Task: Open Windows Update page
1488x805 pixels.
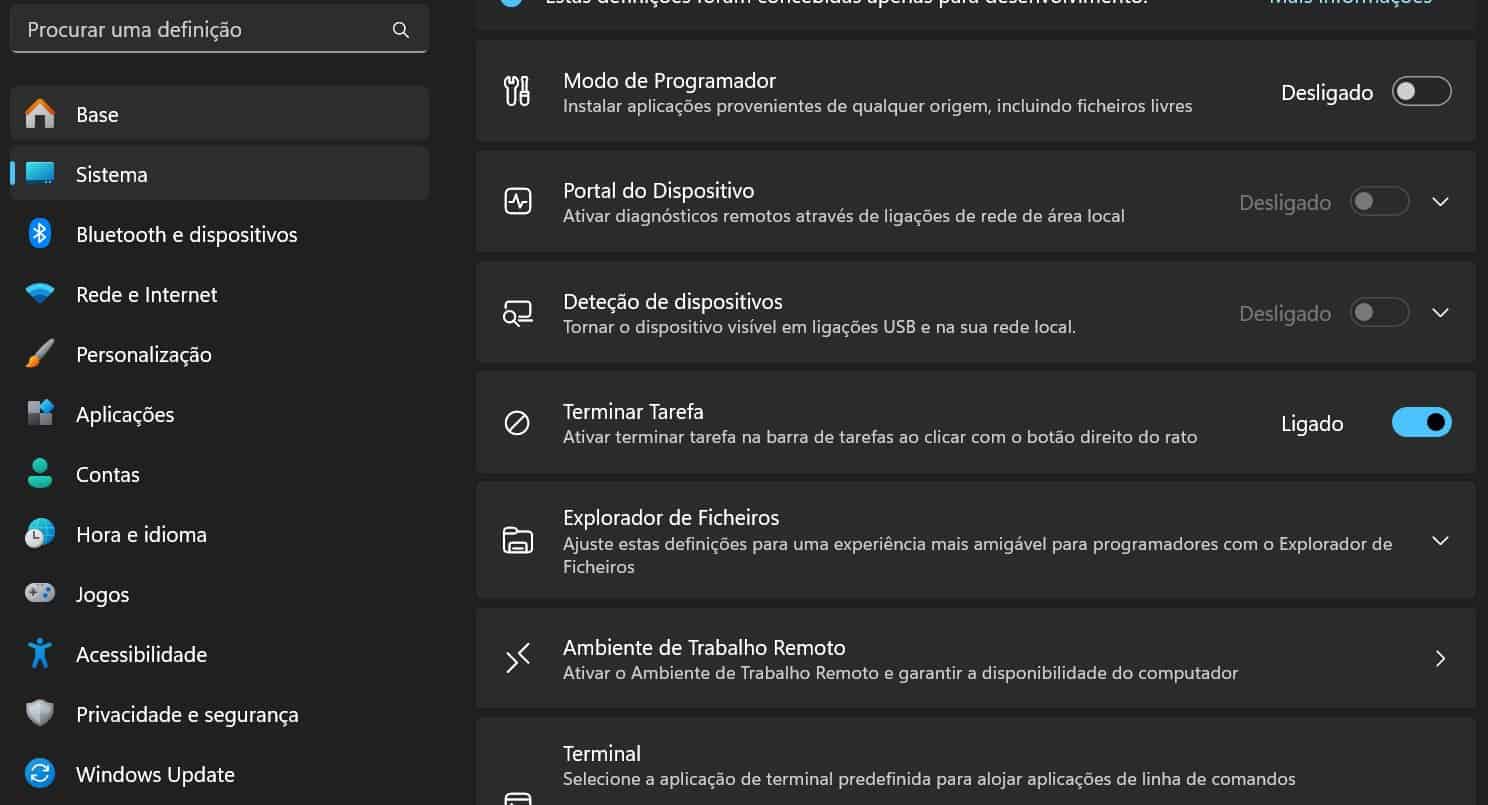Action: 219,774
